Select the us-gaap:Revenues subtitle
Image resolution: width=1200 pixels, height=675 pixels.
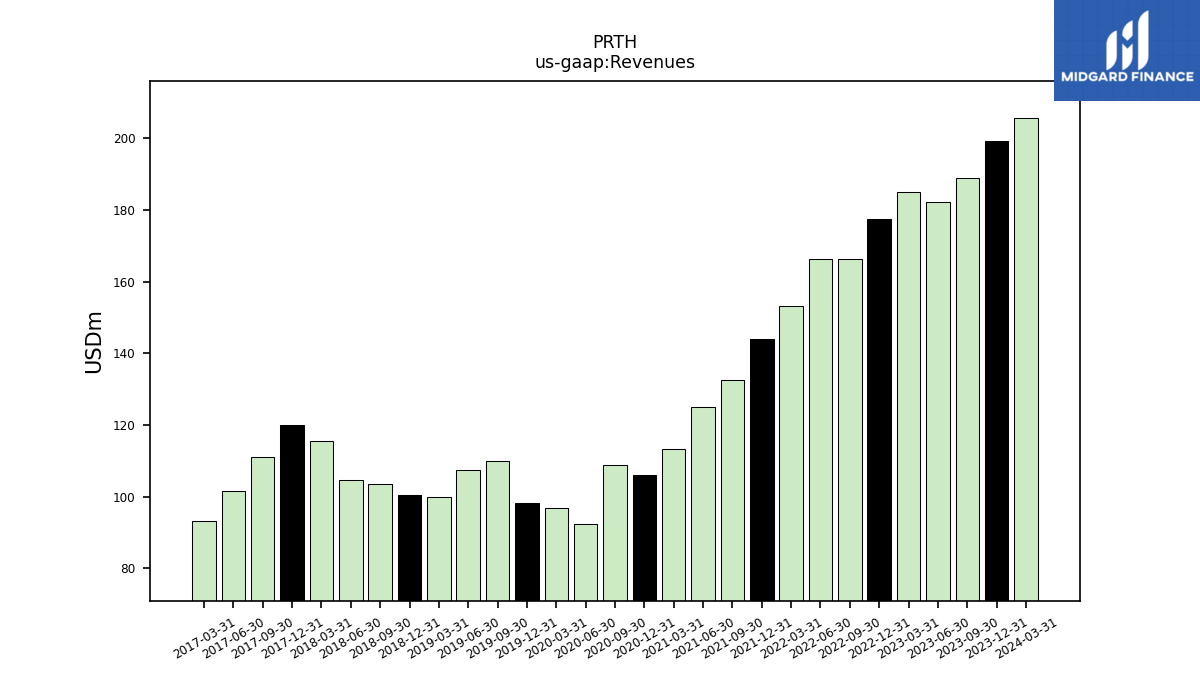click(x=614, y=63)
